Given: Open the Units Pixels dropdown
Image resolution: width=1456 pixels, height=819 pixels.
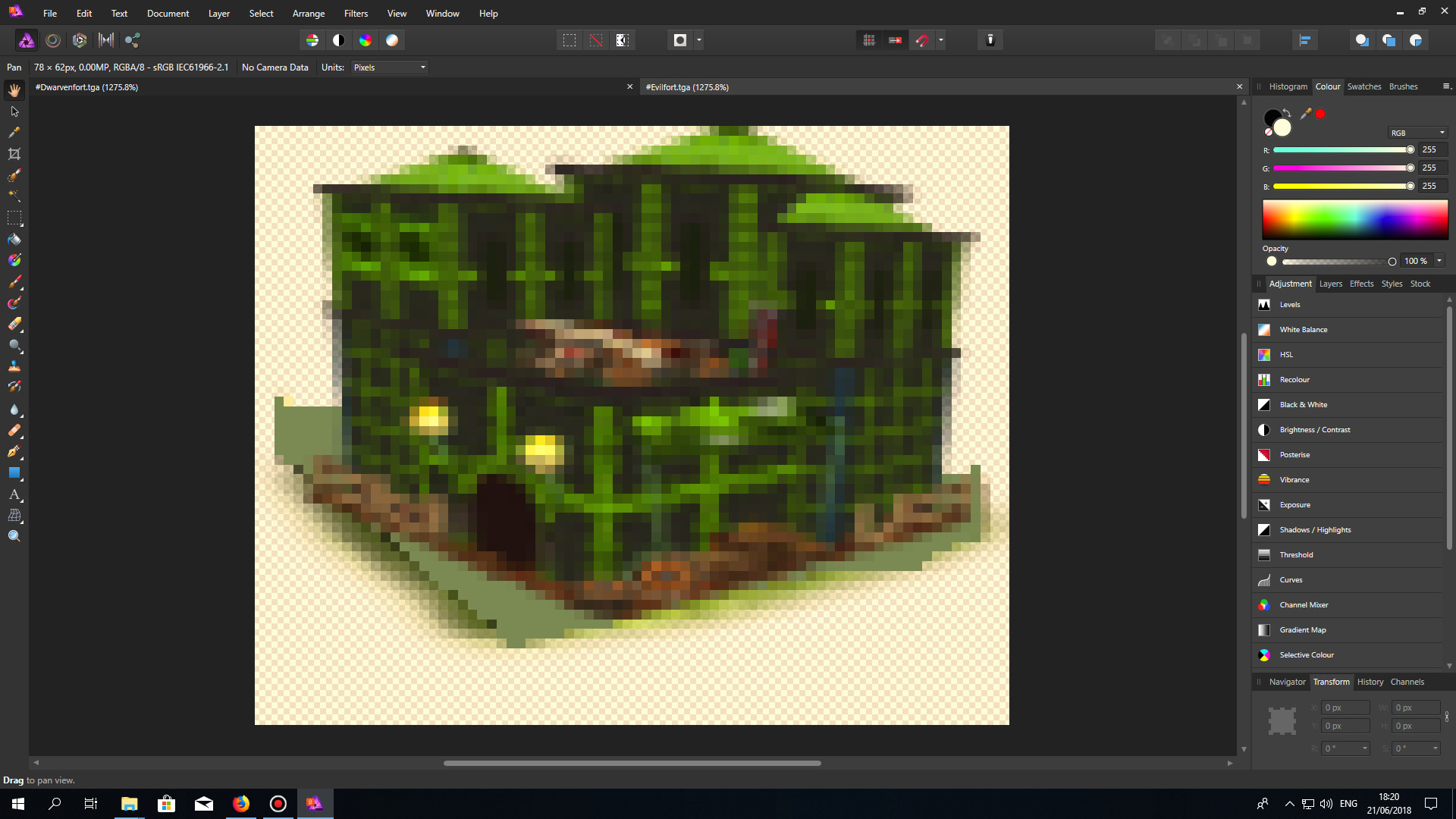Looking at the screenshot, I should [389, 67].
